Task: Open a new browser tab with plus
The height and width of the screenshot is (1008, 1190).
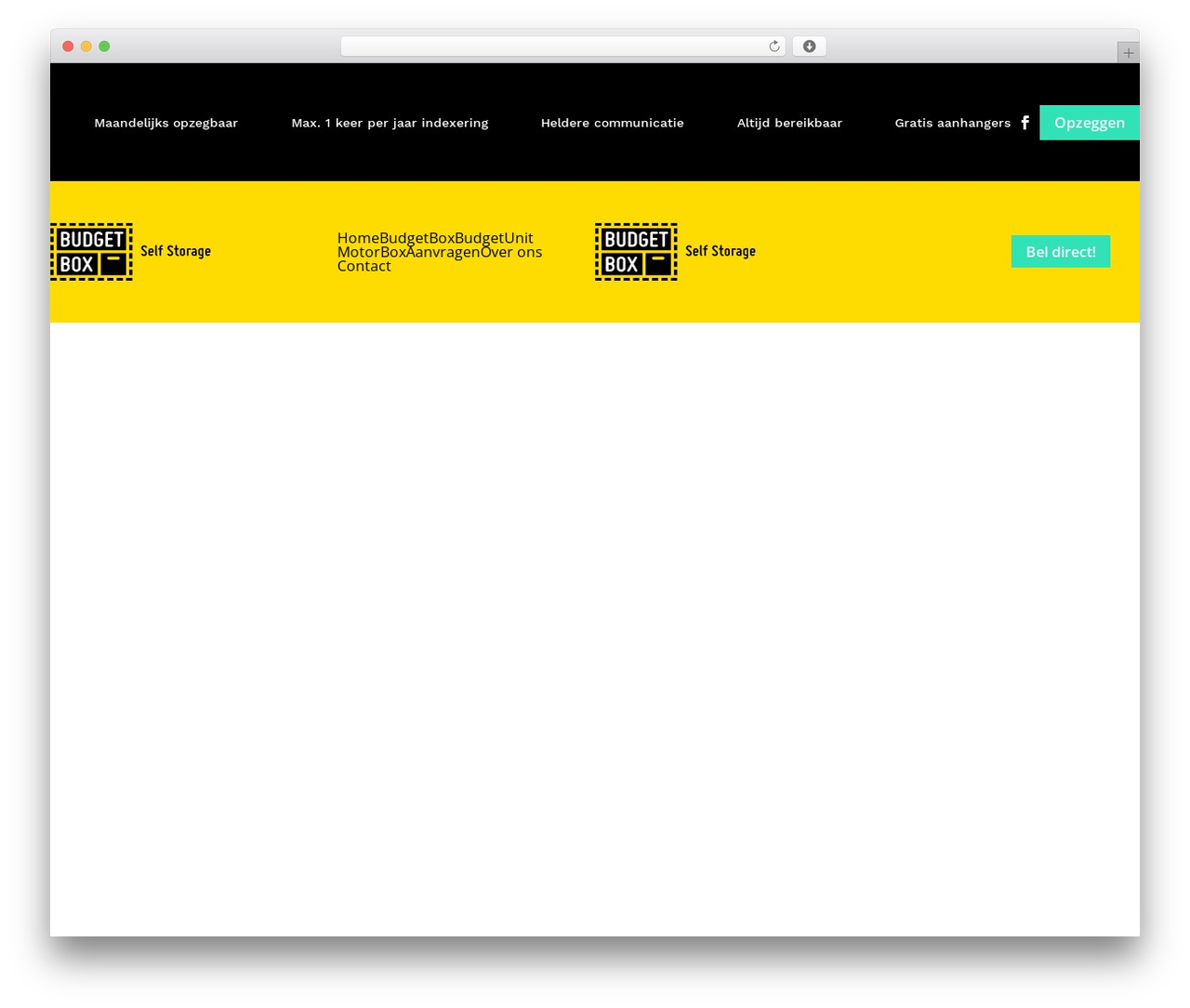Action: 1128,53
